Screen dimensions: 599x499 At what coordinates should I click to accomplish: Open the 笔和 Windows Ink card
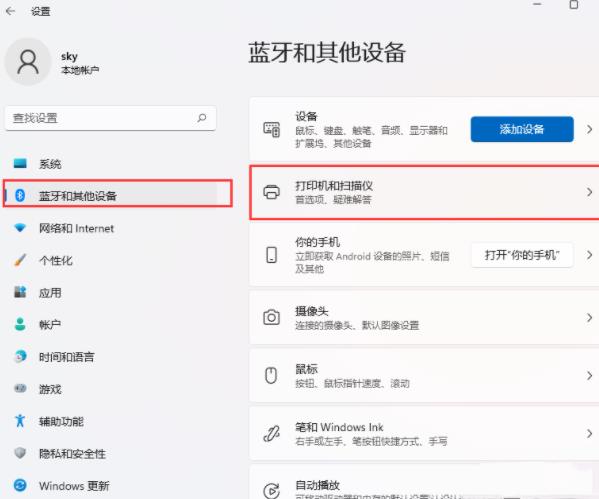point(424,434)
